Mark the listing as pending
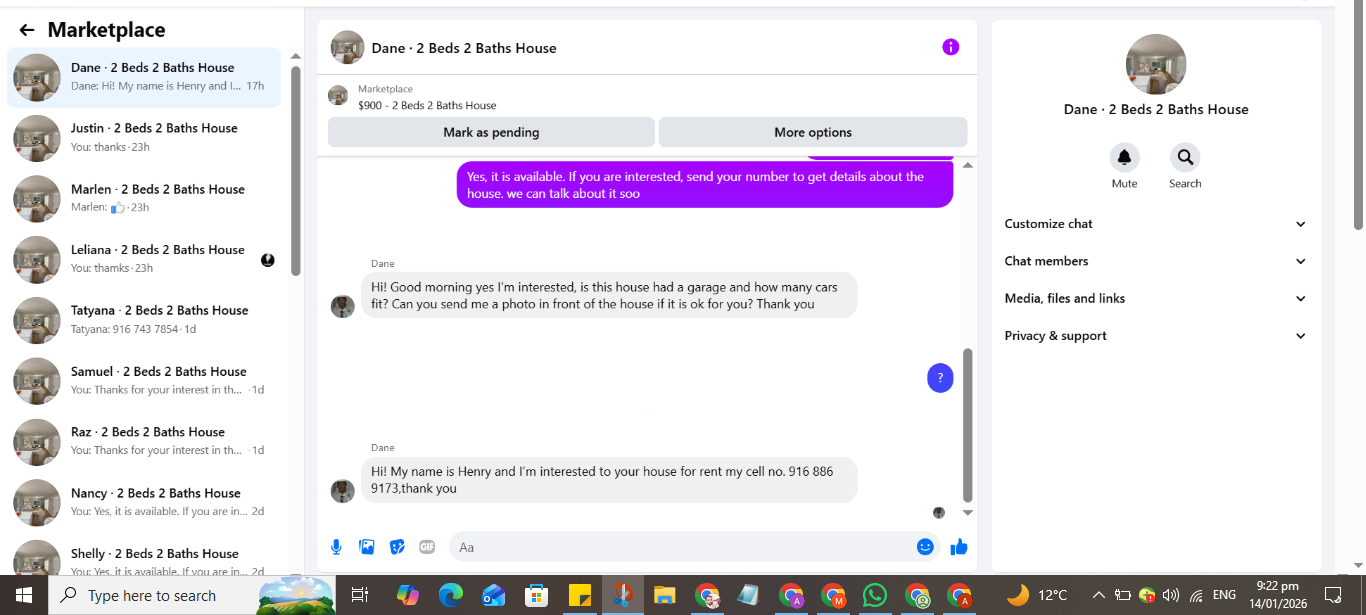Image resolution: width=1366 pixels, height=615 pixels. pyautogui.click(x=491, y=132)
